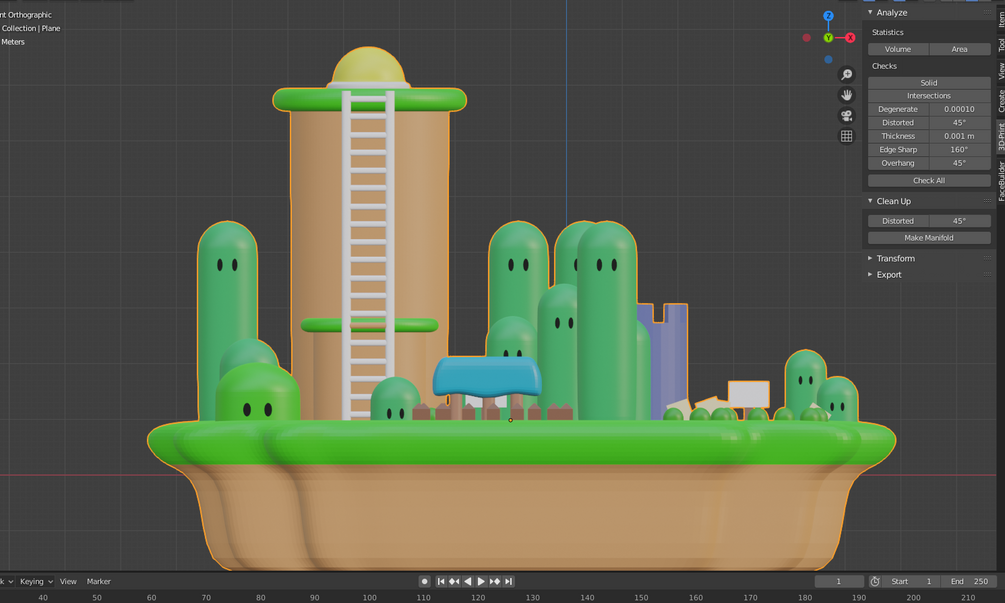
Task: Play animation in reverse
Action: point(467,581)
